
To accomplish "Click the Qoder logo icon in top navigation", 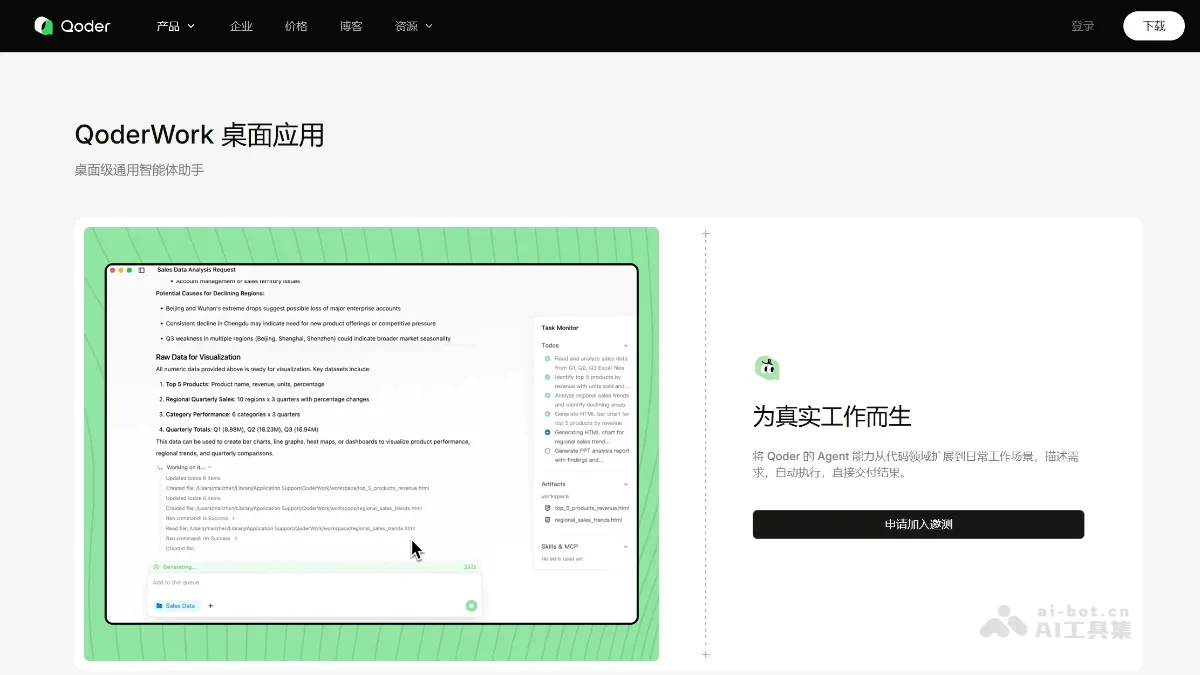I will click(x=45, y=25).
